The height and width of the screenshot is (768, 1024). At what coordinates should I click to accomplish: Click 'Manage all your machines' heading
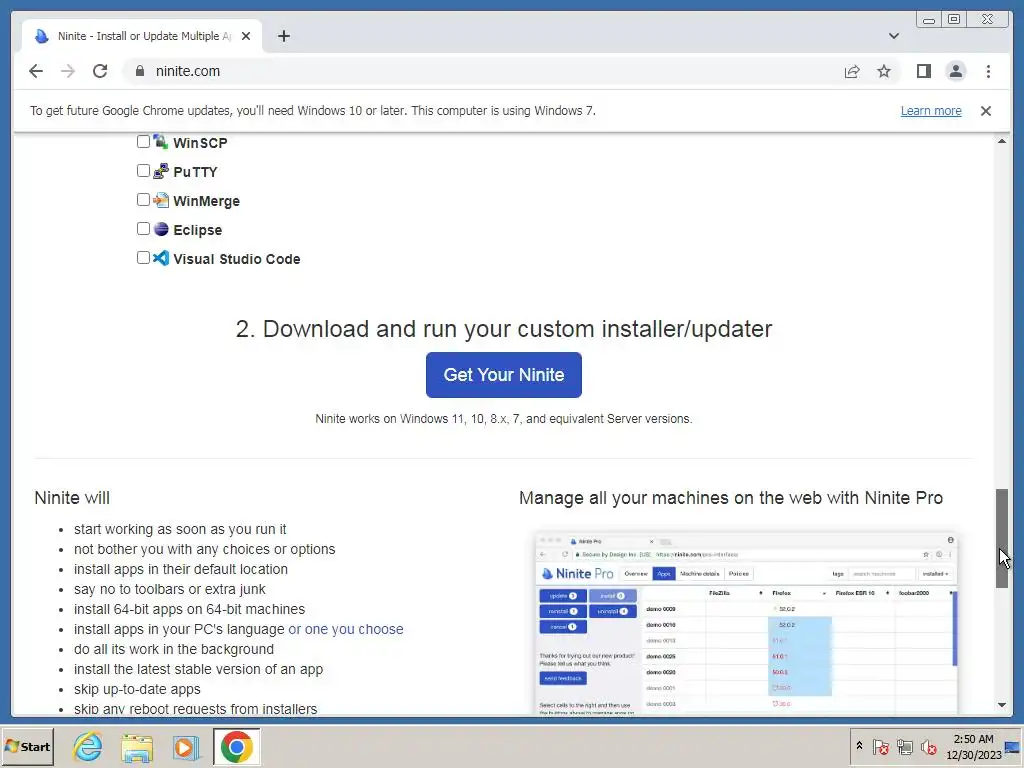[x=731, y=498]
